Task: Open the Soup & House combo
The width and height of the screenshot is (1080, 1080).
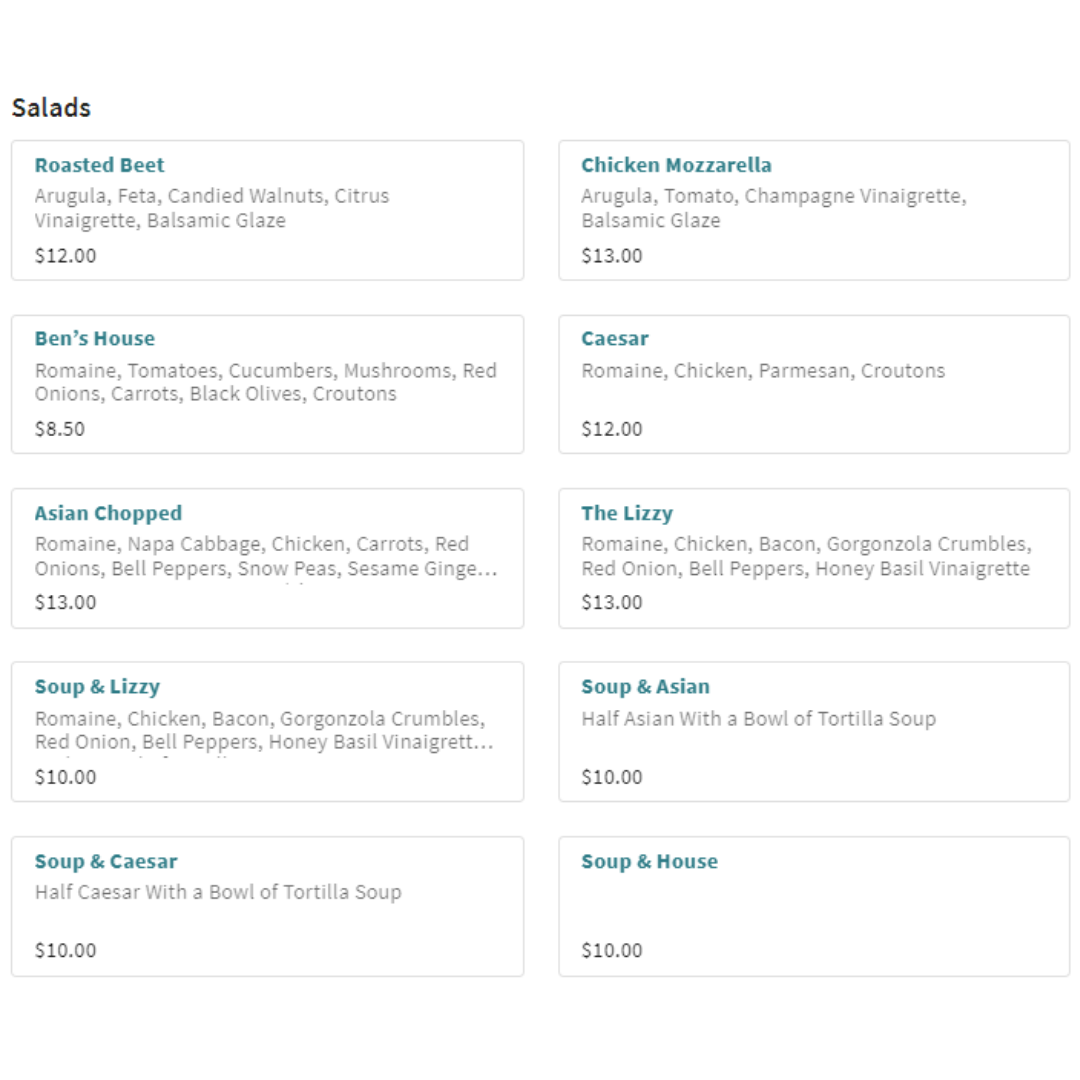Action: tap(649, 862)
